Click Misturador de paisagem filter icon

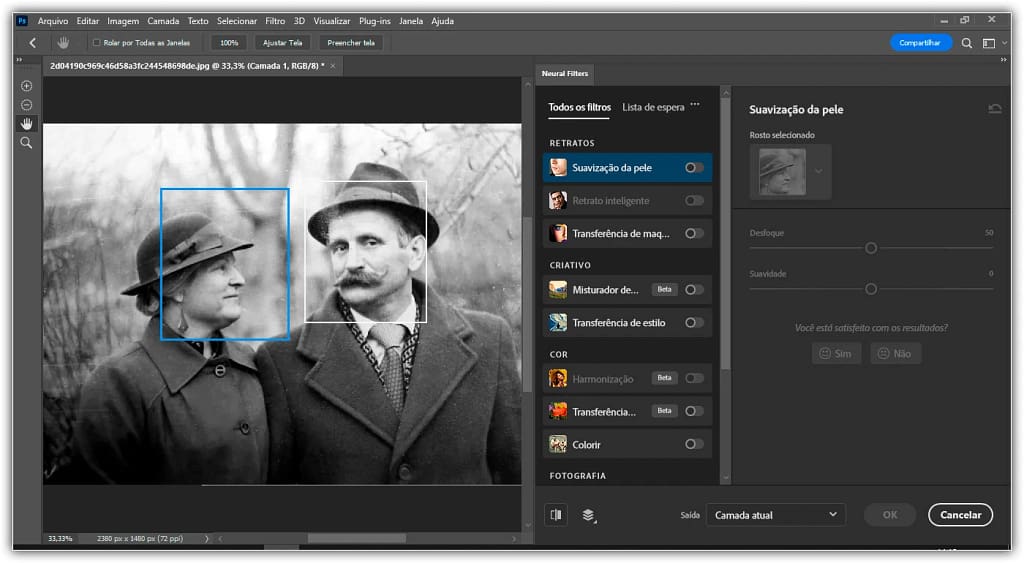coord(558,289)
